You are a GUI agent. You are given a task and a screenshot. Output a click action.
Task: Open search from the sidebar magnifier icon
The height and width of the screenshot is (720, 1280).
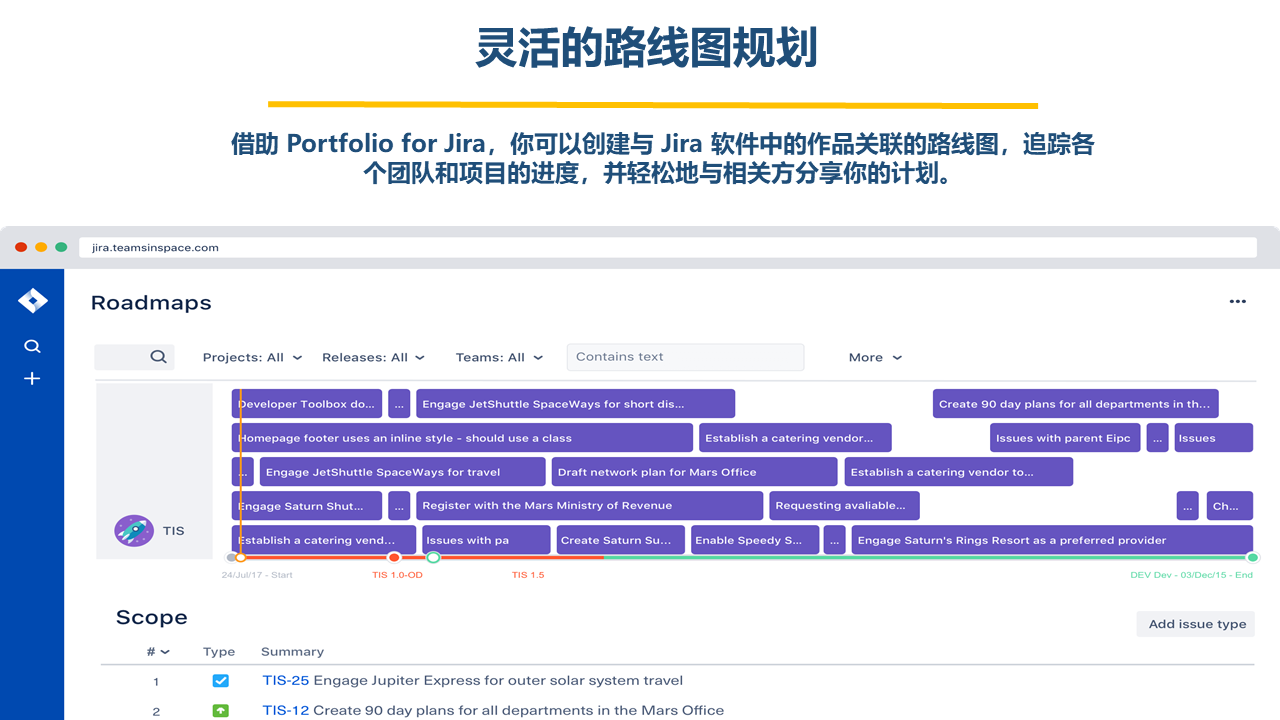[x=32, y=346]
